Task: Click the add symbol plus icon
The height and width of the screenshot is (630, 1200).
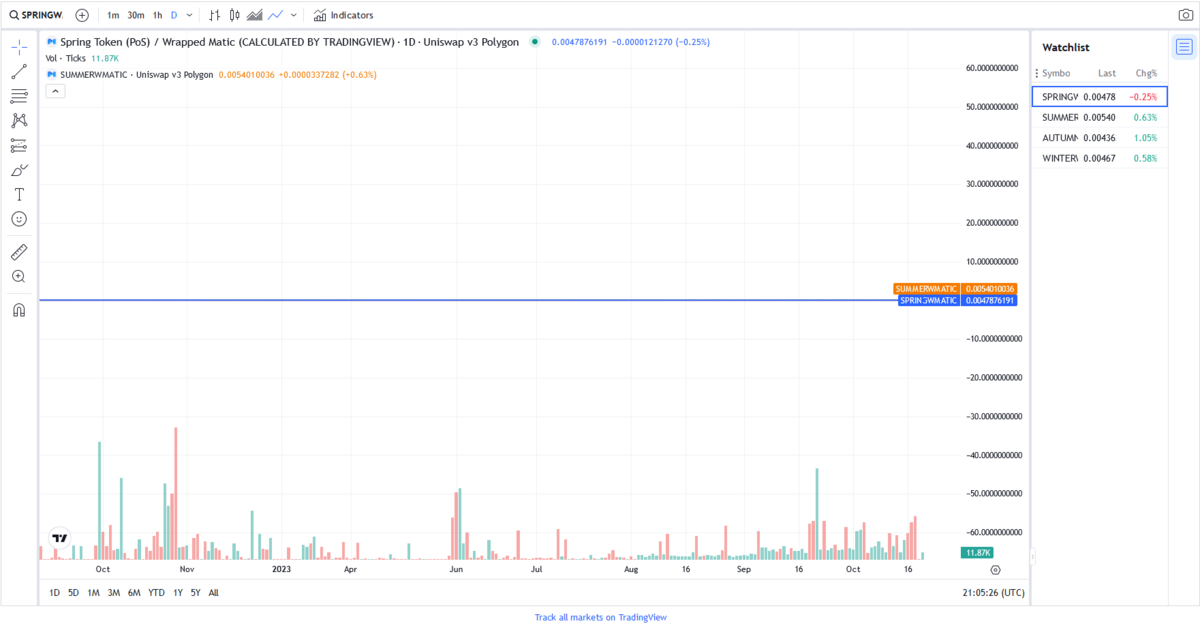Action: point(82,15)
